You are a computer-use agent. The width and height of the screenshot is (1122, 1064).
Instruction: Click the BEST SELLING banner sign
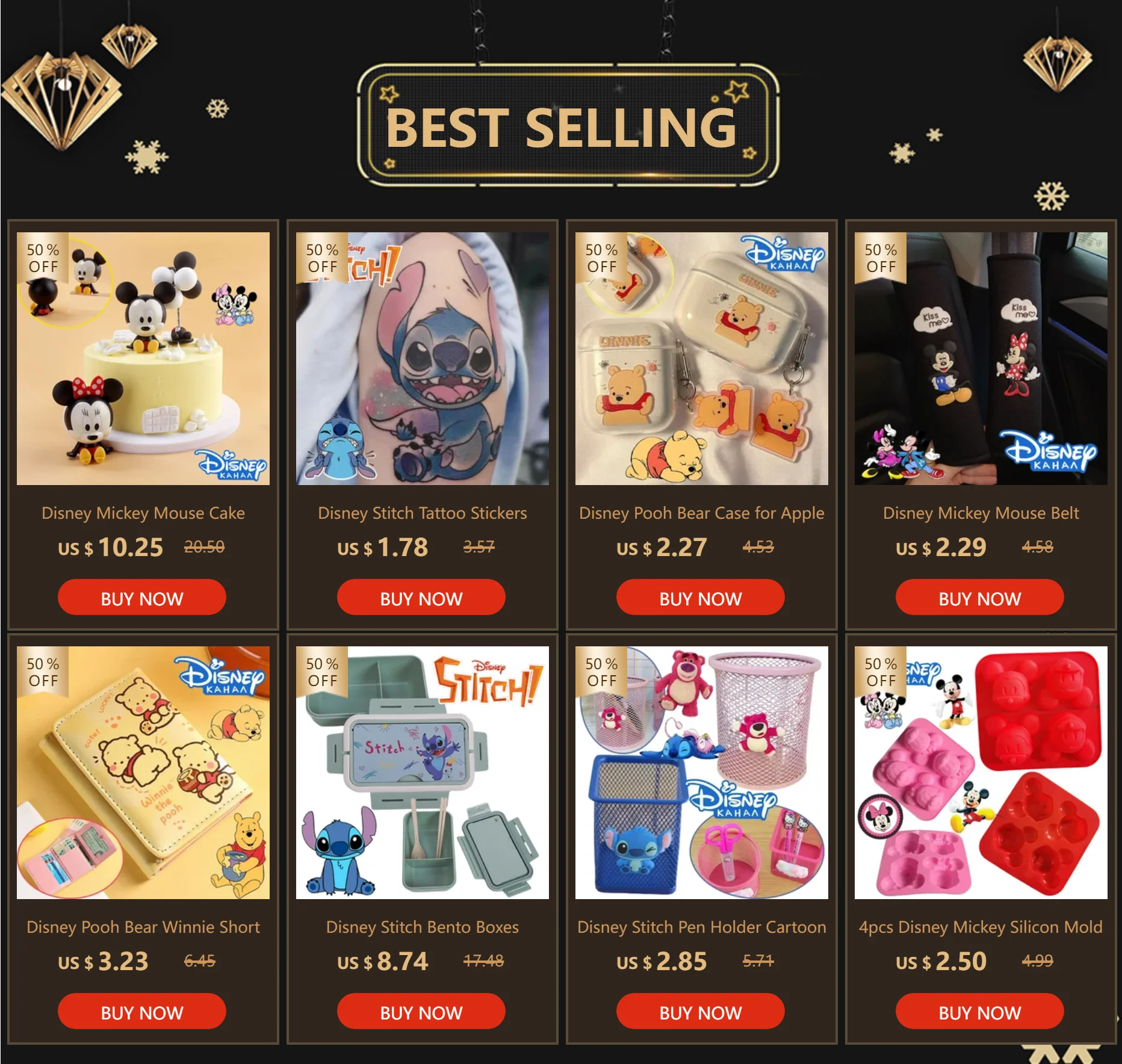coord(568,125)
